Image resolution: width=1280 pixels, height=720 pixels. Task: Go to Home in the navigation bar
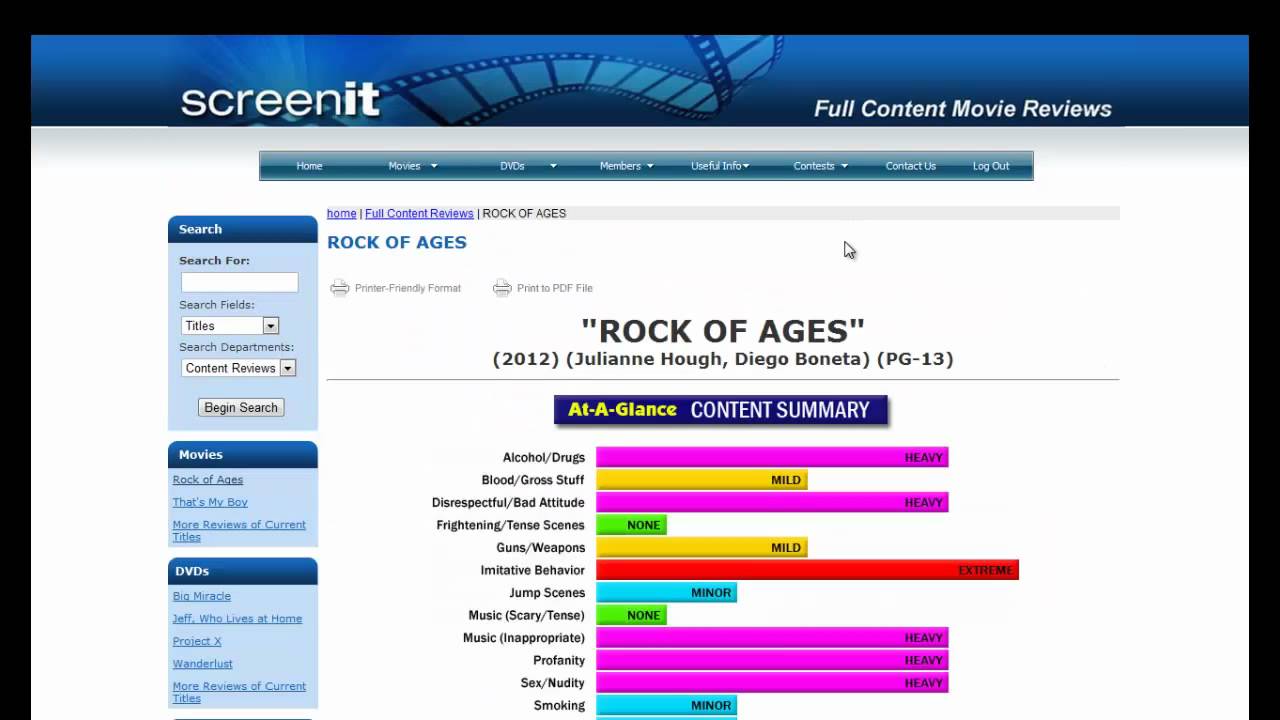click(309, 166)
